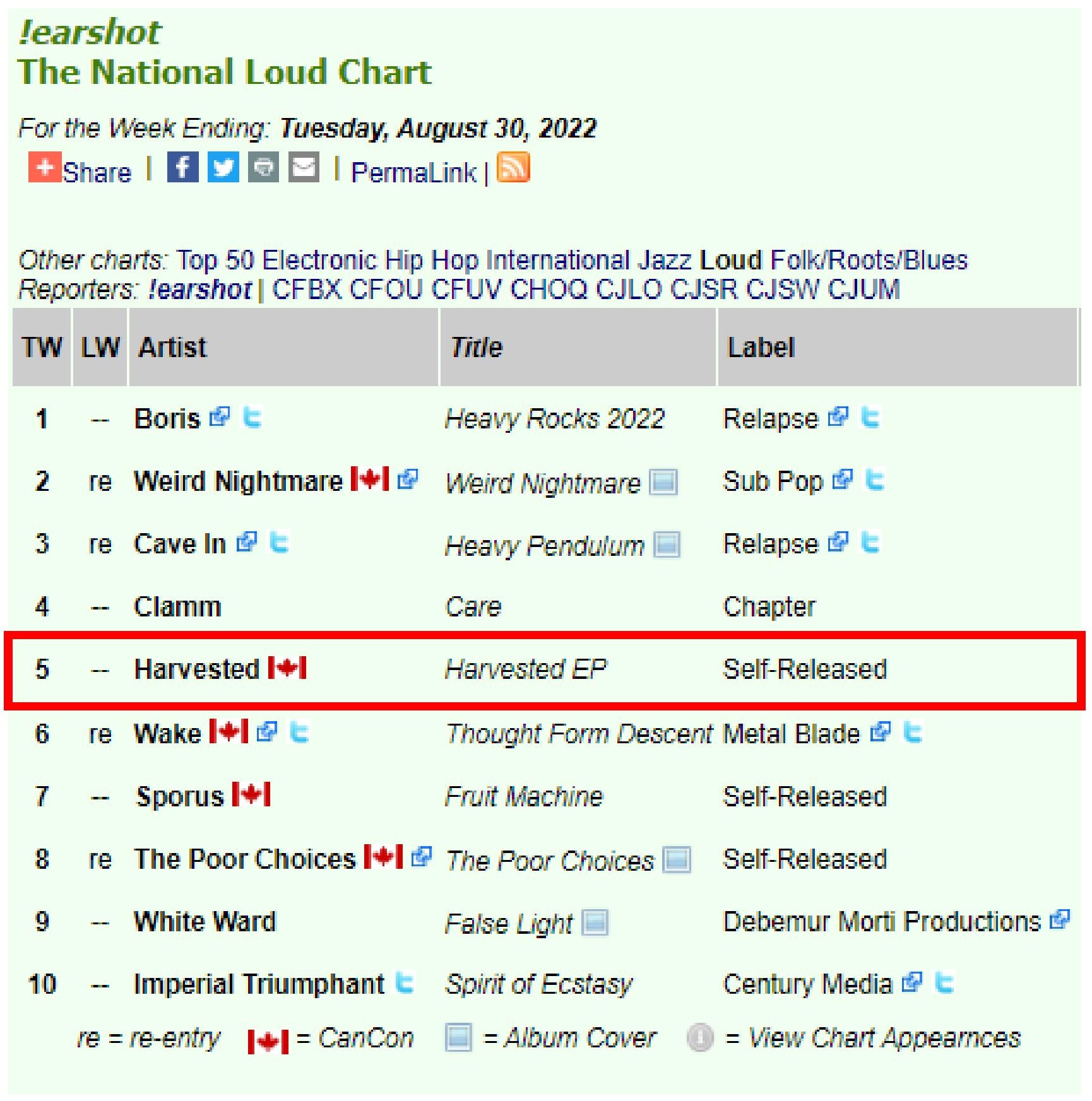The image size is (1092, 1101).
Task: Click the Title column header
Action: pyautogui.click(x=477, y=347)
